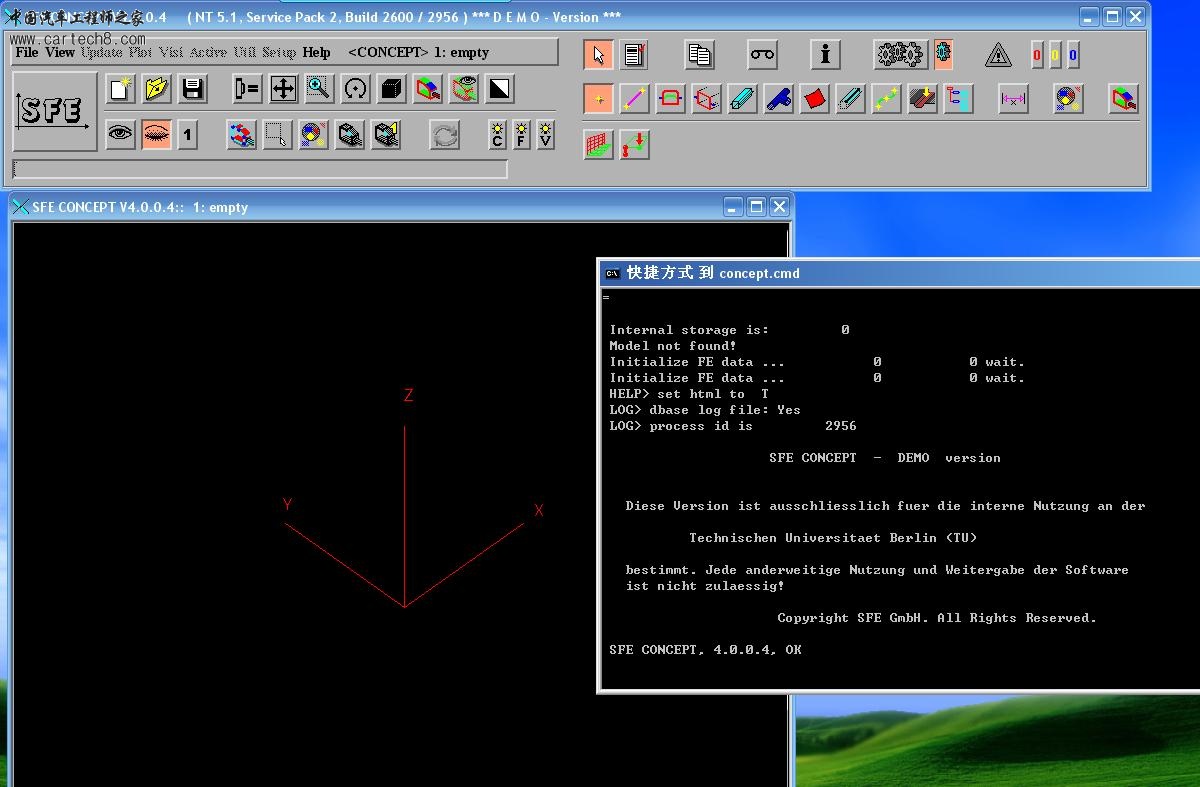Open the info 'i' icon

[x=825, y=54]
